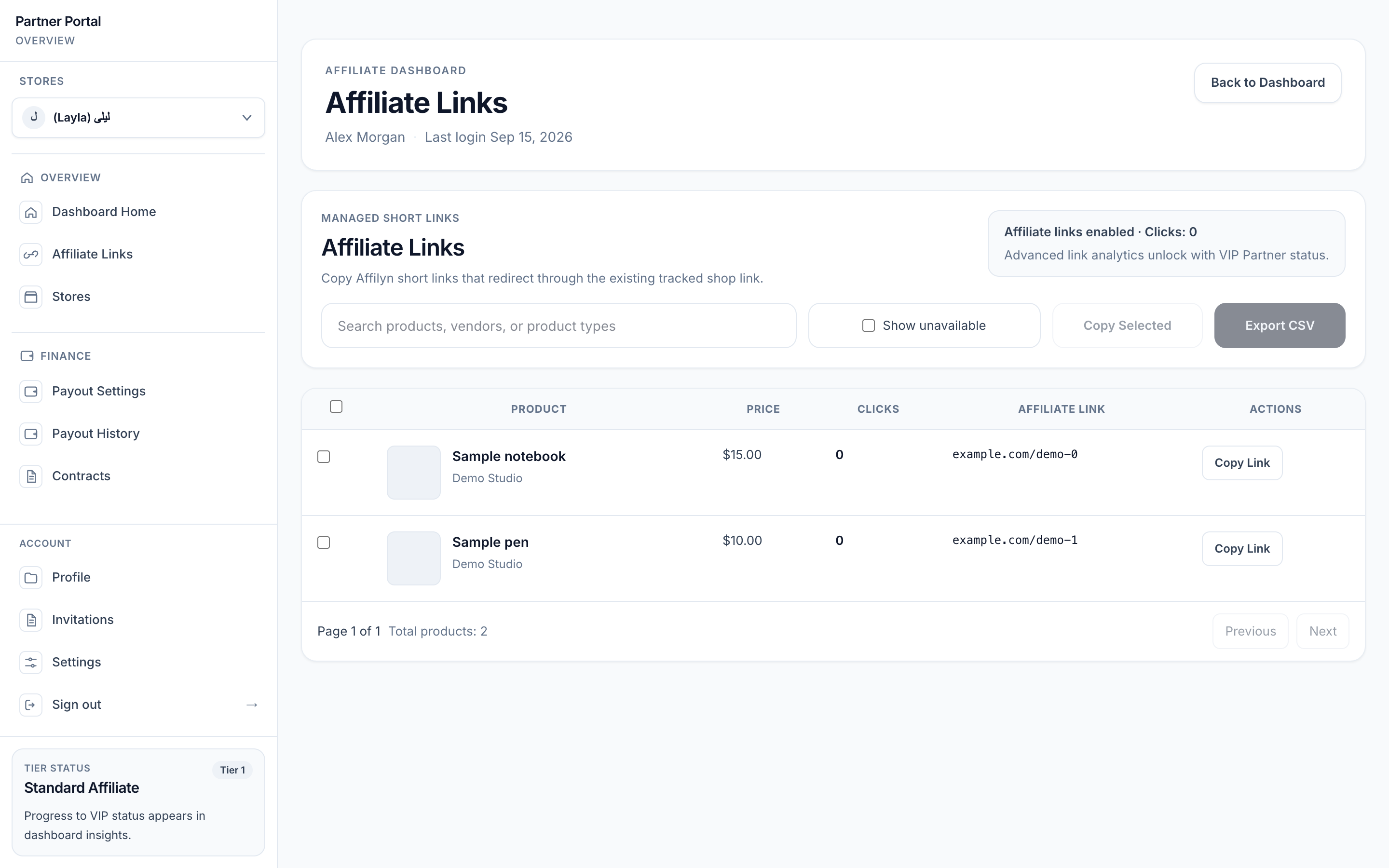Toggle the select-all checkbox in table header
Viewport: 1389px width, 868px height.
pyautogui.click(x=336, y=407)
